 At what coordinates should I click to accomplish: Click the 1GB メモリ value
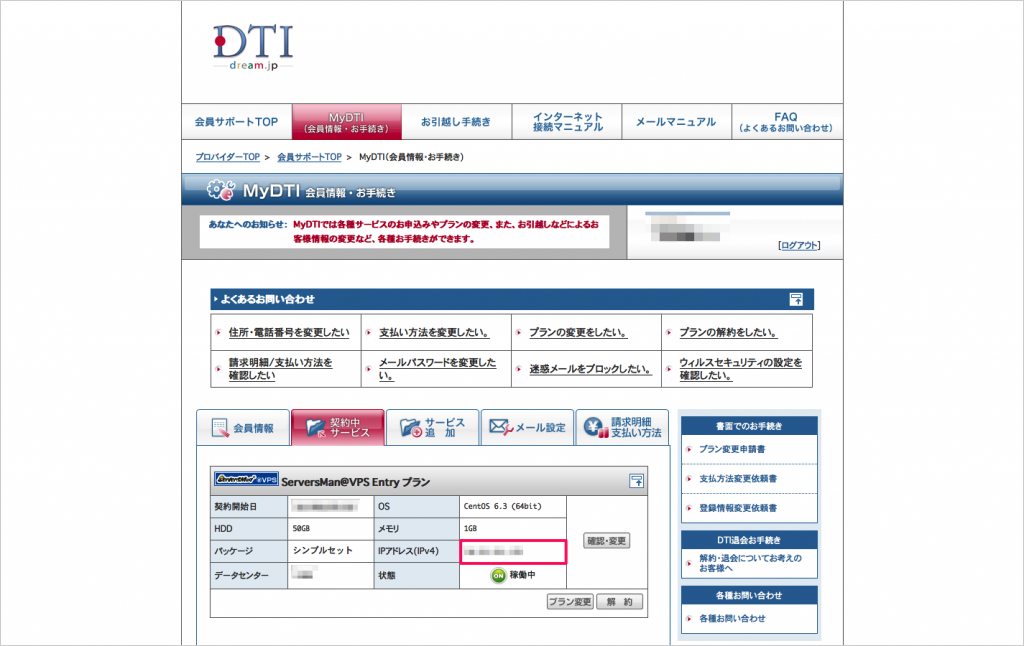pyautogui.click(x=470, y=528)
